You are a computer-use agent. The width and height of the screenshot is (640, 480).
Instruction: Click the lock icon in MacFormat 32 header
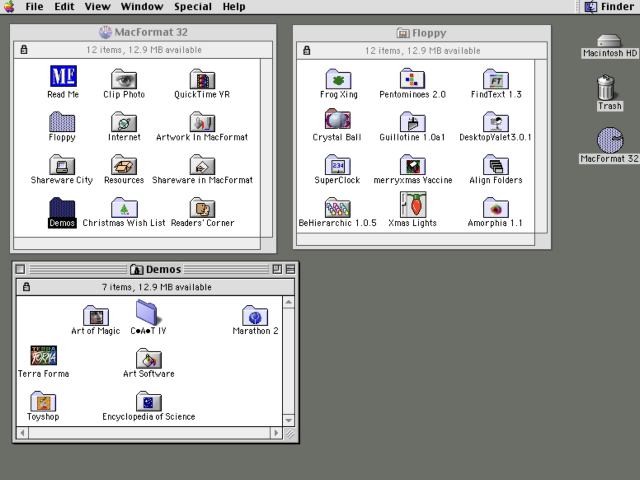pyautogui.click(x=24, y=50)
